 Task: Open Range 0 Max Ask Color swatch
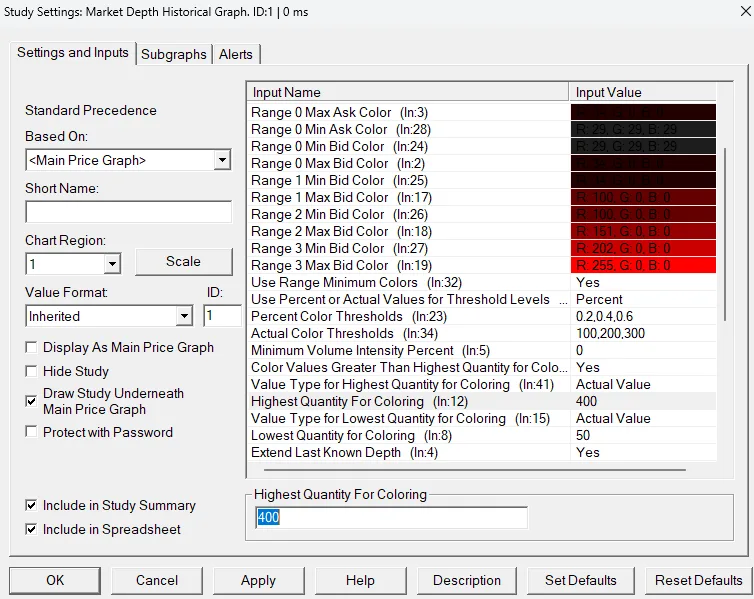coord(643,112)
